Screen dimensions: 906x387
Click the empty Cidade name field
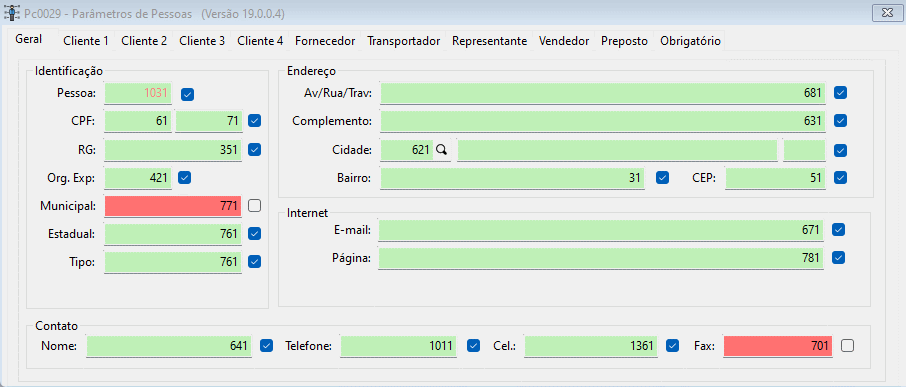(617, 150)
